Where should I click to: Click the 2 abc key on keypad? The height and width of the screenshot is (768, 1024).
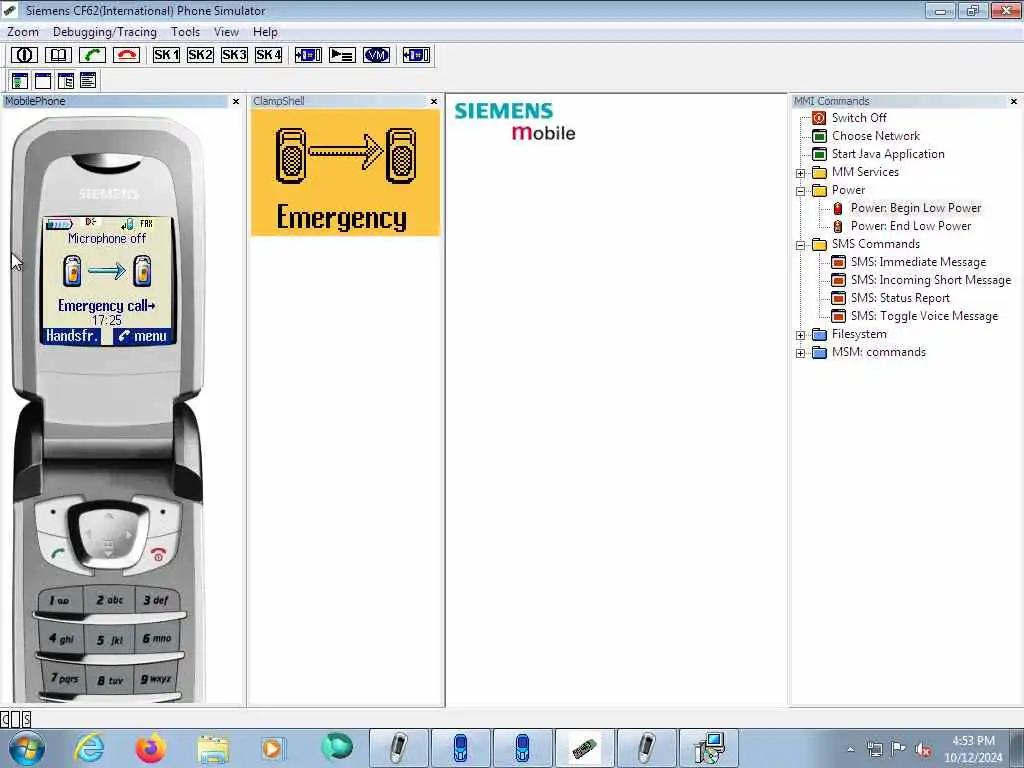(x=109, y=600)
